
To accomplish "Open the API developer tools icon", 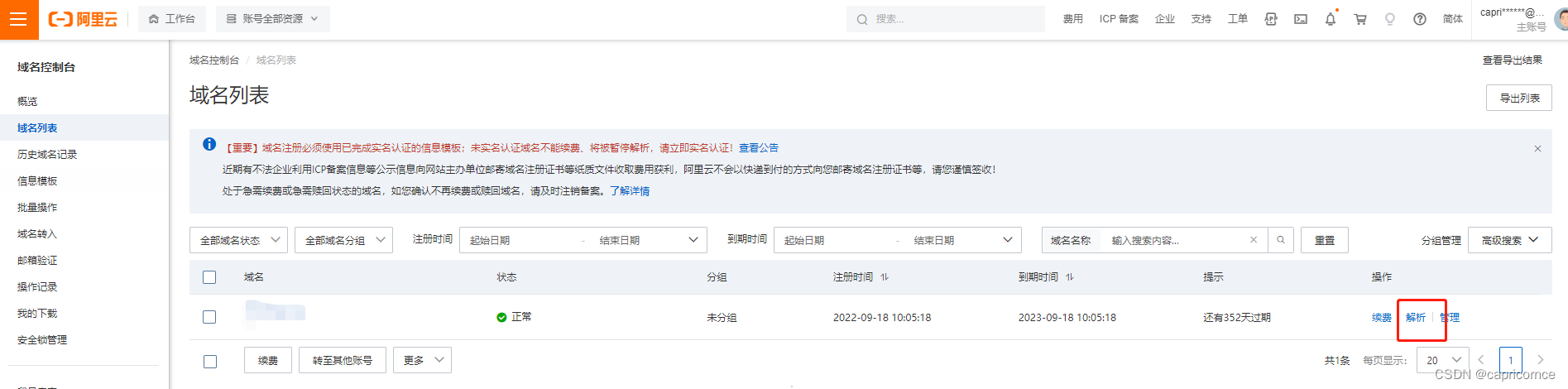I will click(x=1271, y=19).
